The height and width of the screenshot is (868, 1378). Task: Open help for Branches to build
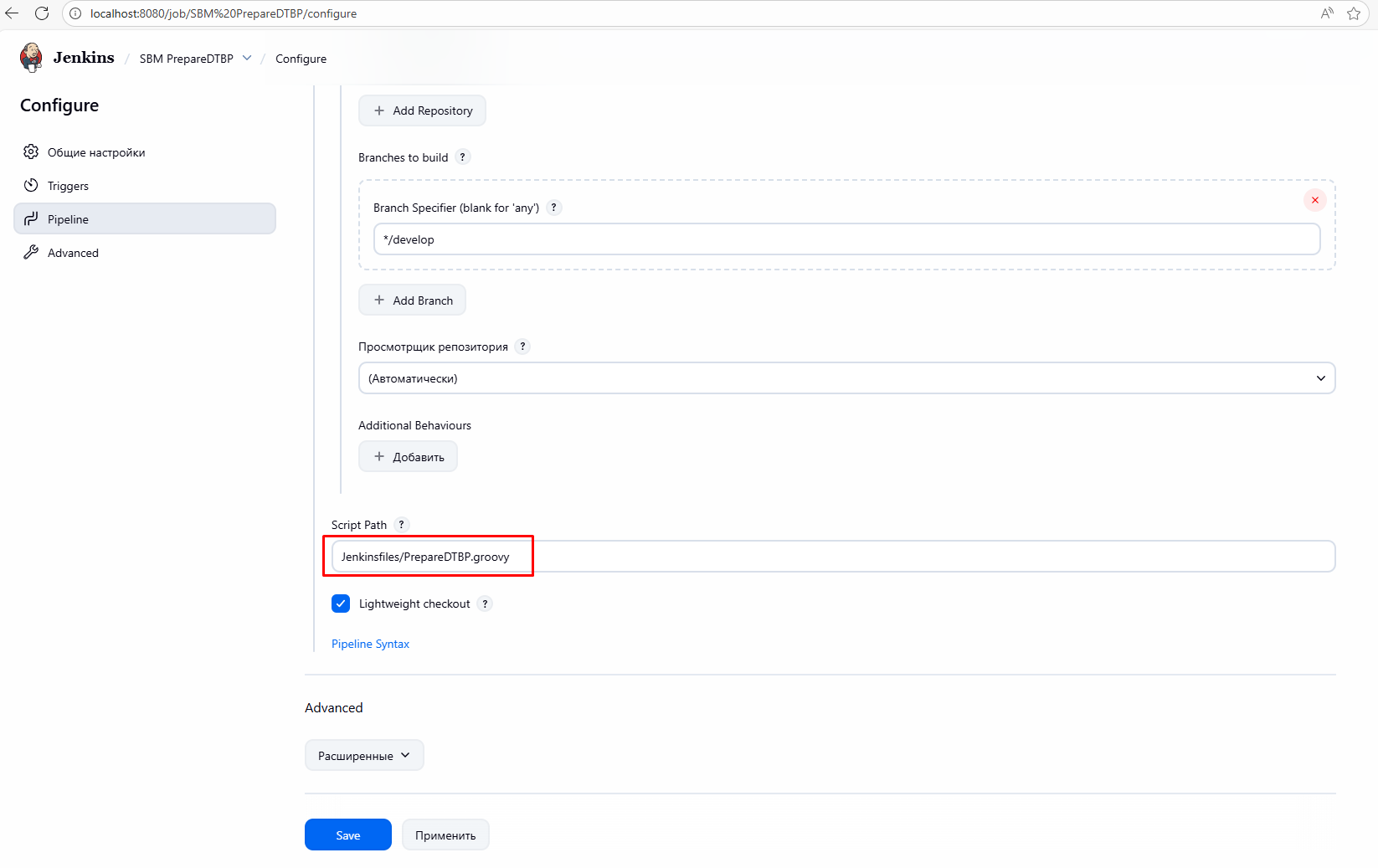462,157
